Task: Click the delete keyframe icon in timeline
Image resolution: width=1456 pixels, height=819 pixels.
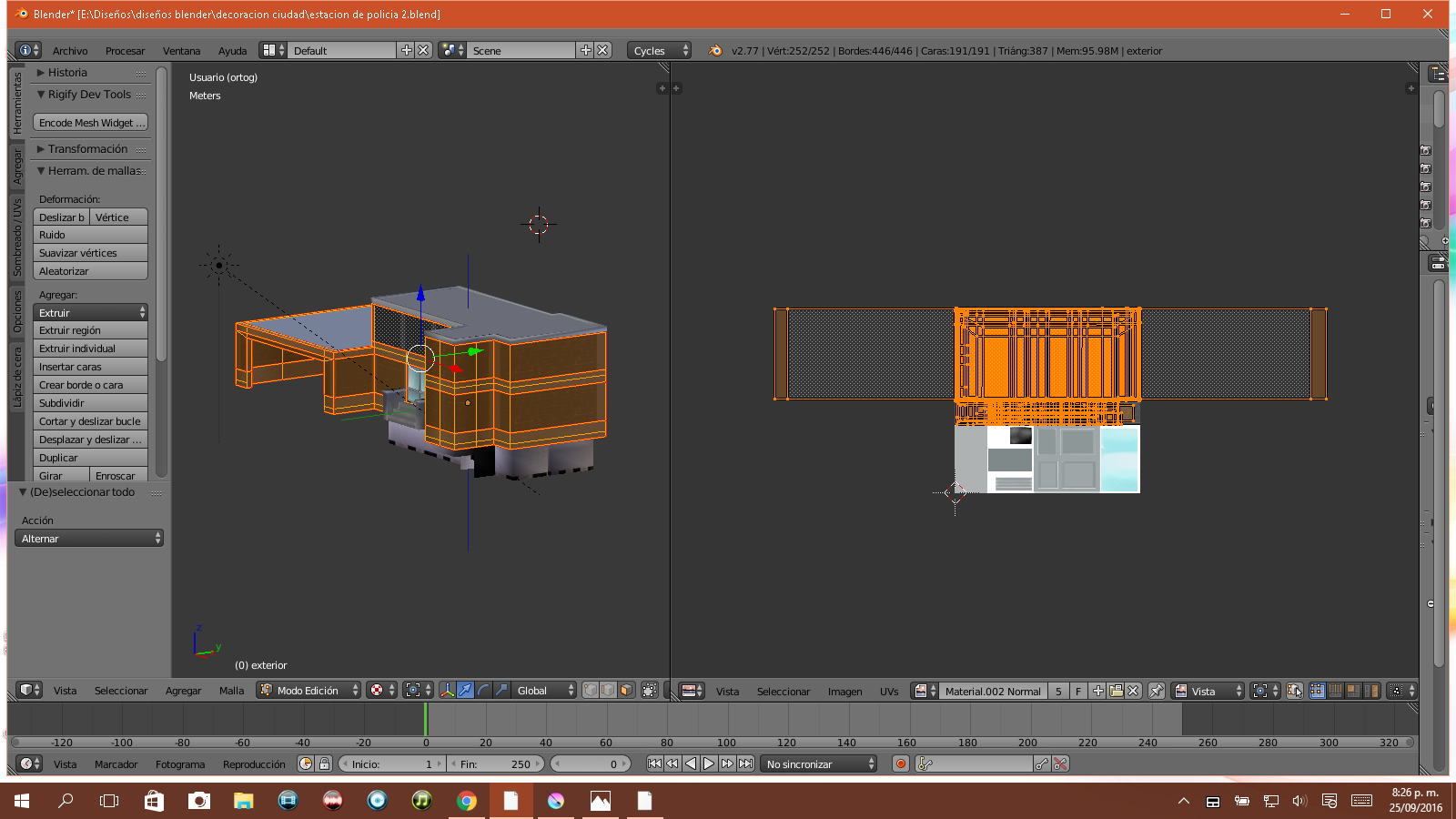Action: (x=1060, y=764)
